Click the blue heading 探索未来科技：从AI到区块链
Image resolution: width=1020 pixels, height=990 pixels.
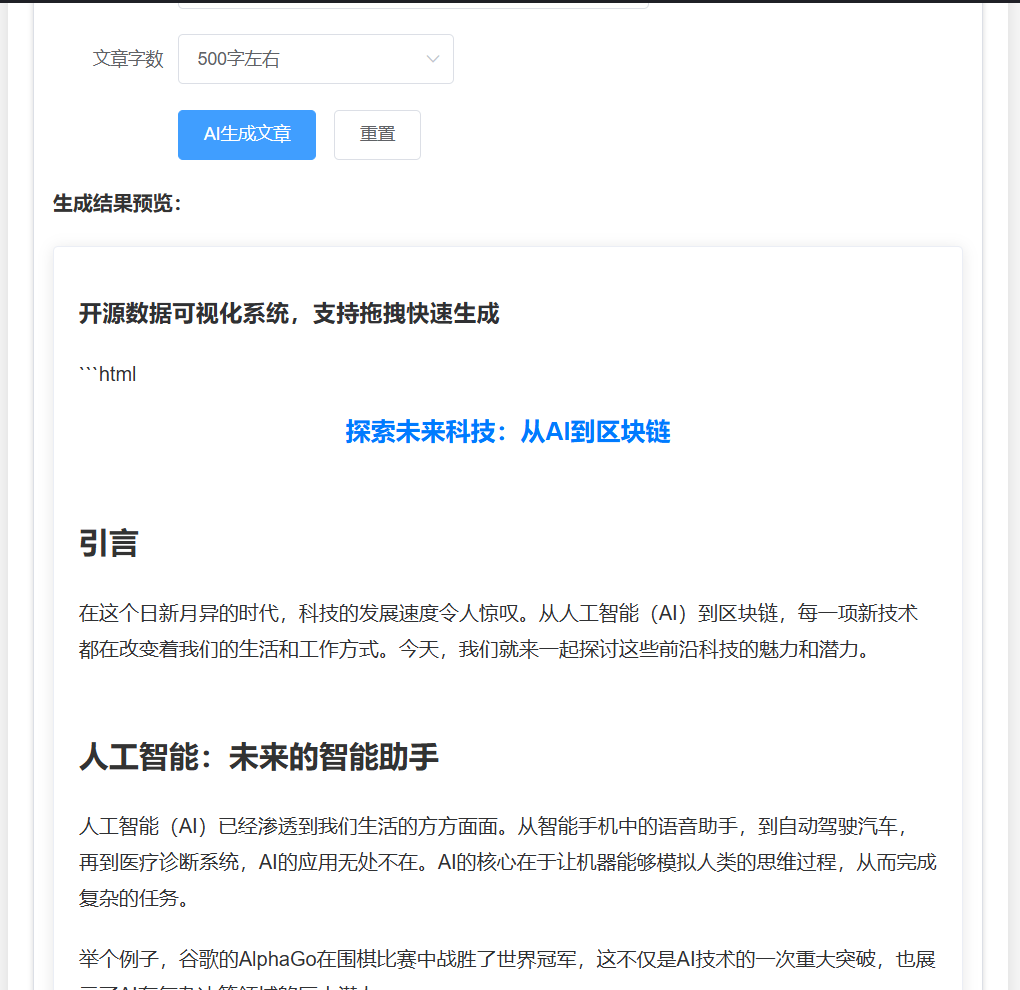[x=508, y=432]
